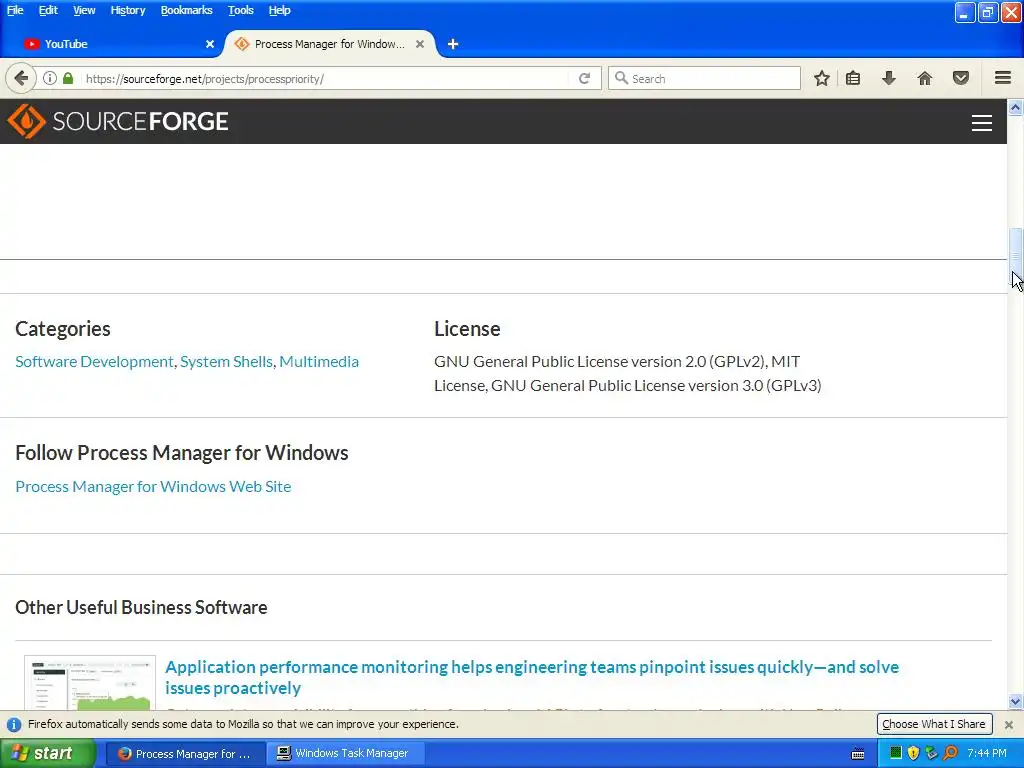Save to Pocket icon in toolbar
This screenshot has height=768, width=1024.
pos(961,78)
